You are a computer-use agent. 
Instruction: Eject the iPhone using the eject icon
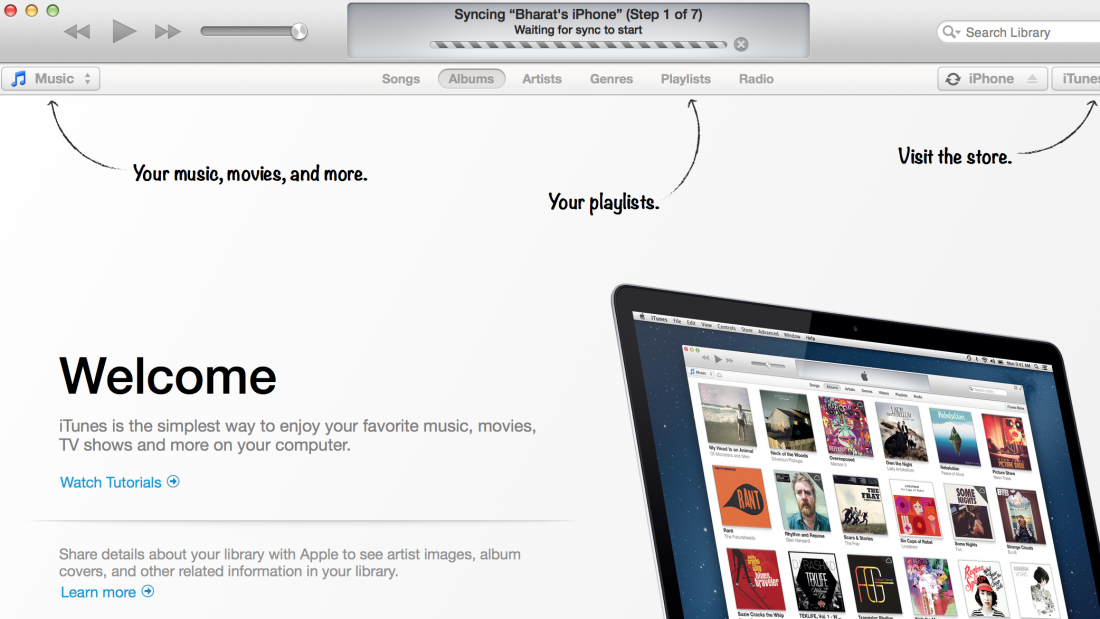(x=1032, y=79)
